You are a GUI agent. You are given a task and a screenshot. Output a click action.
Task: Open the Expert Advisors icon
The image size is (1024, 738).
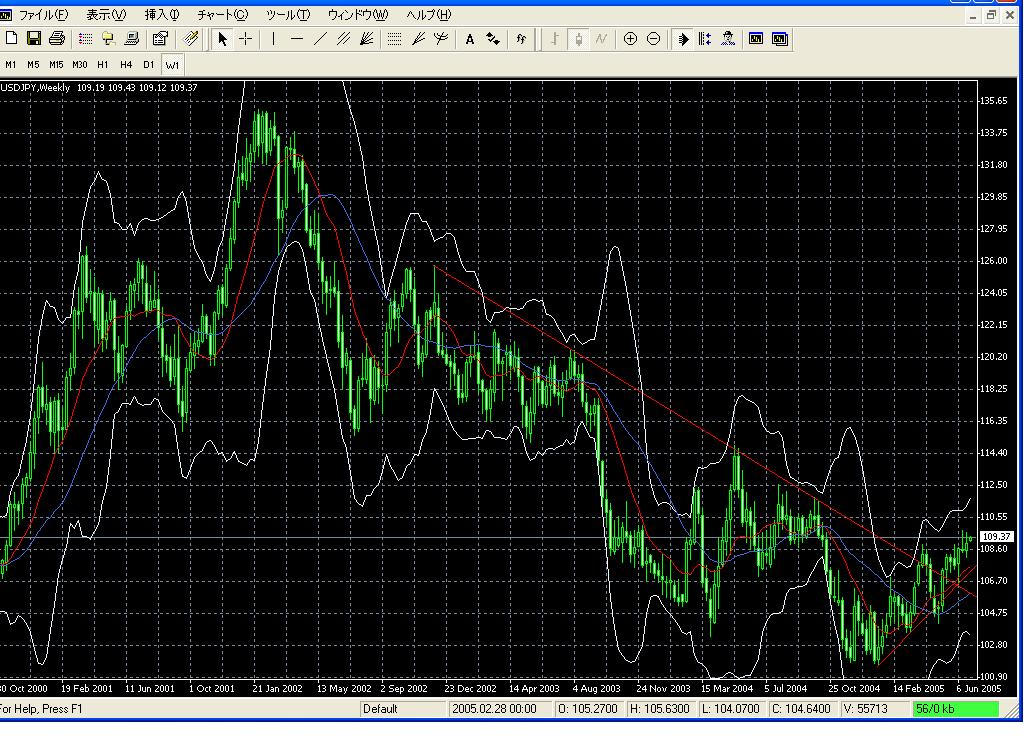coord(728,39)
